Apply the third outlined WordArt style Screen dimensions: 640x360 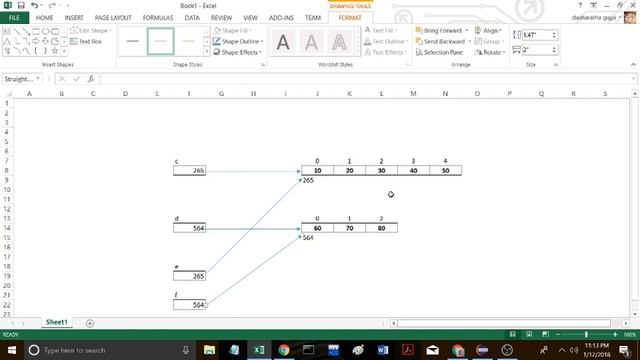pyautogui.click(x=339, y=42)
